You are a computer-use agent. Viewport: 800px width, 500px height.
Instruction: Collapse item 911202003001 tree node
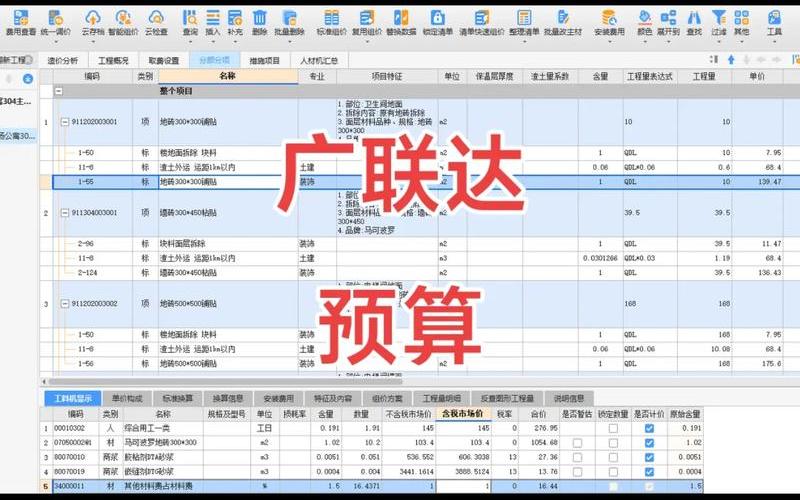pyautogui.click(x=65, y=122)
